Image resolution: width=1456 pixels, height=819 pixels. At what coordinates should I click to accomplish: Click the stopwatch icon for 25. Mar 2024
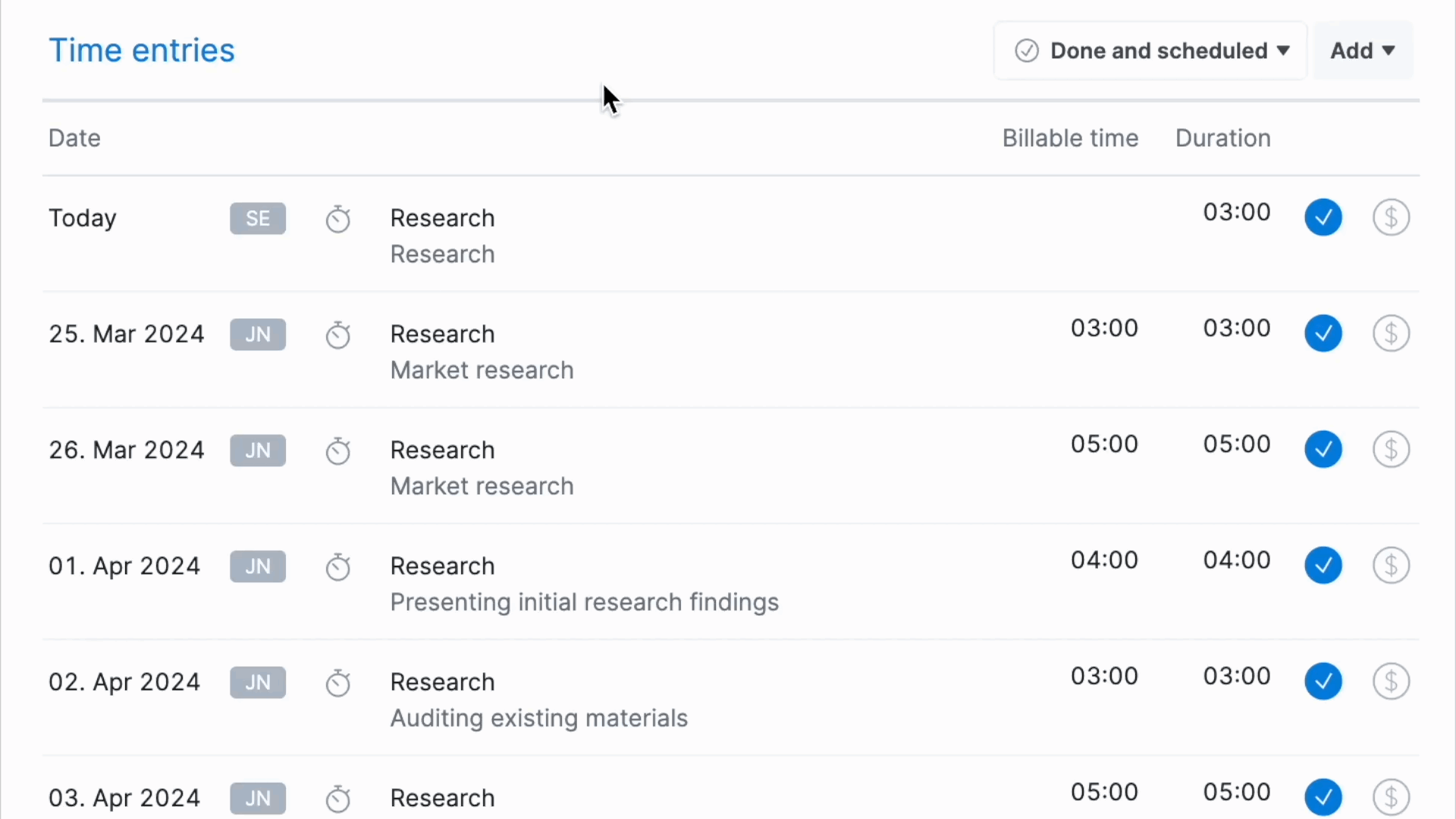338,335
